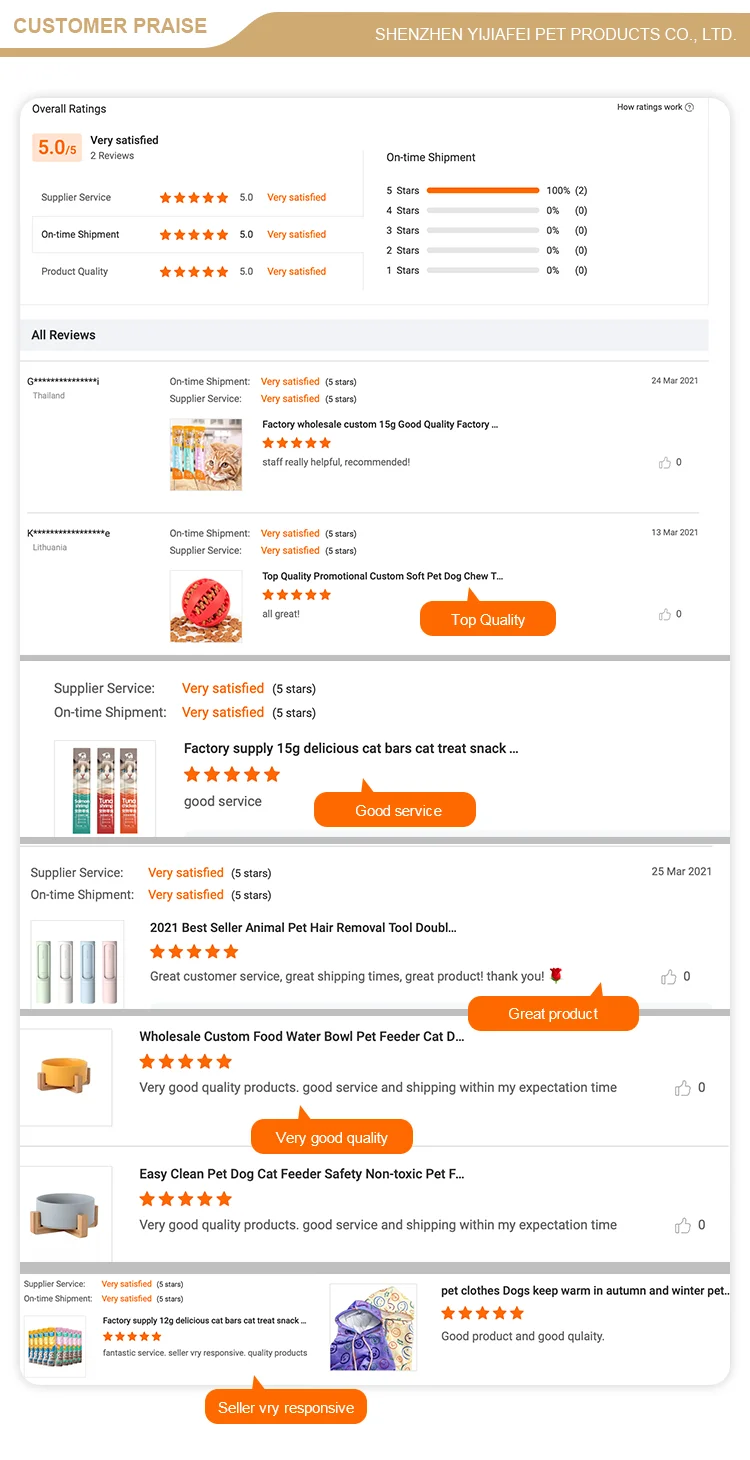Screen dimensions: 750x1460
Task: Click the 5 Stars rating progress bar
Action: pyautogui.click(x=483, y=190)
